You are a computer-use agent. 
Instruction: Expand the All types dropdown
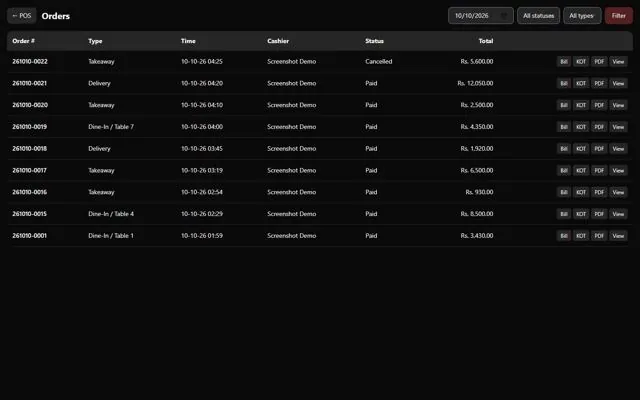coord(582,16)
